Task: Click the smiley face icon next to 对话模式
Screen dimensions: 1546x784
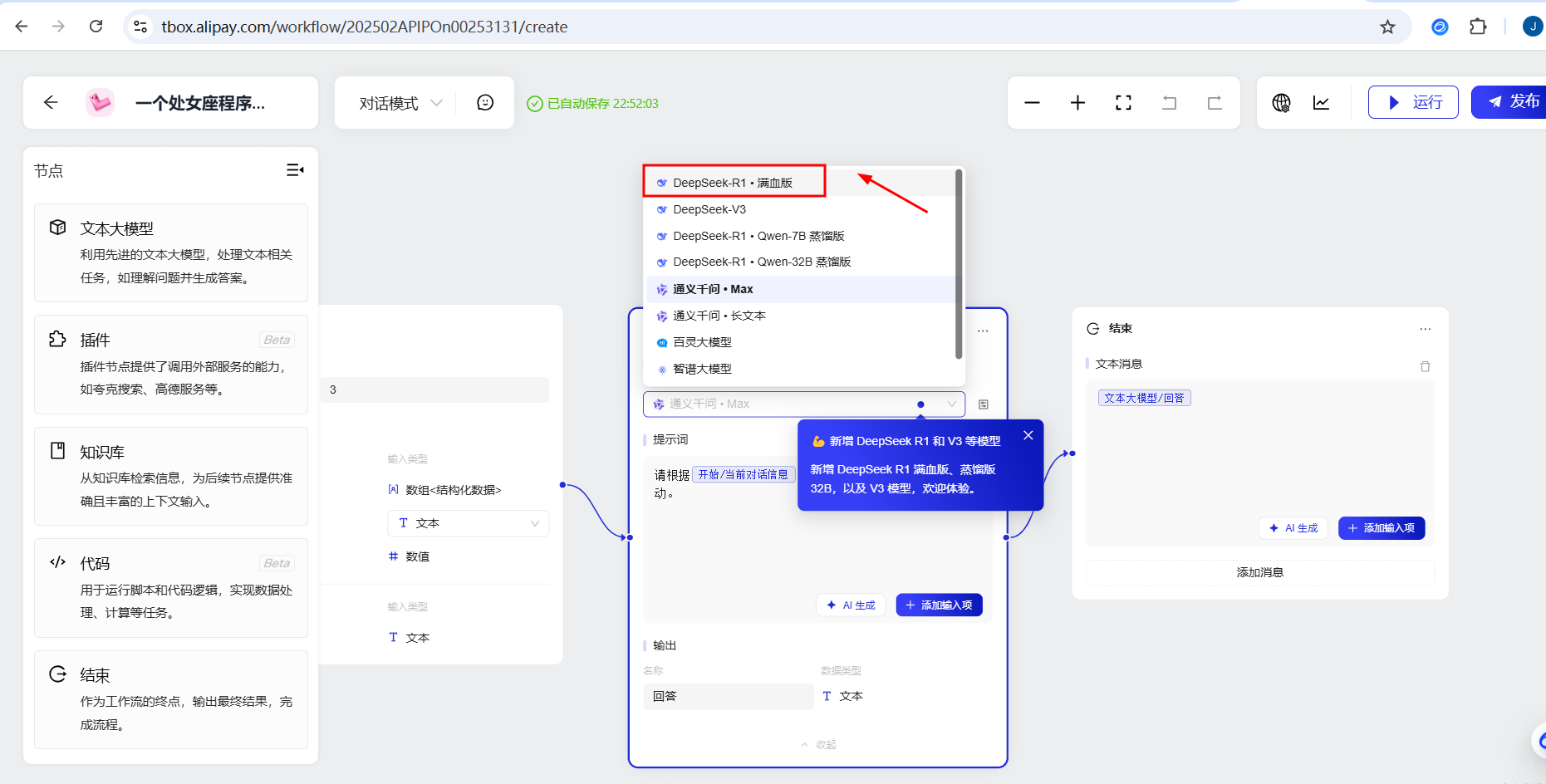Action: point(485,102)
